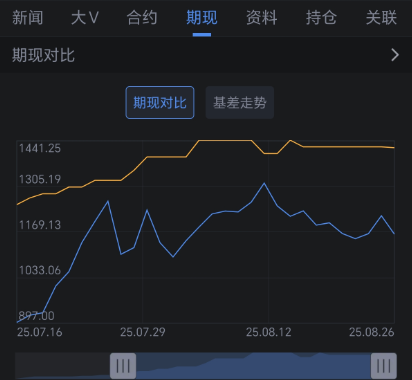This screenshot has width=412, height=380.
Task: Switch to the 大V tab
Action: coord(85,17)
